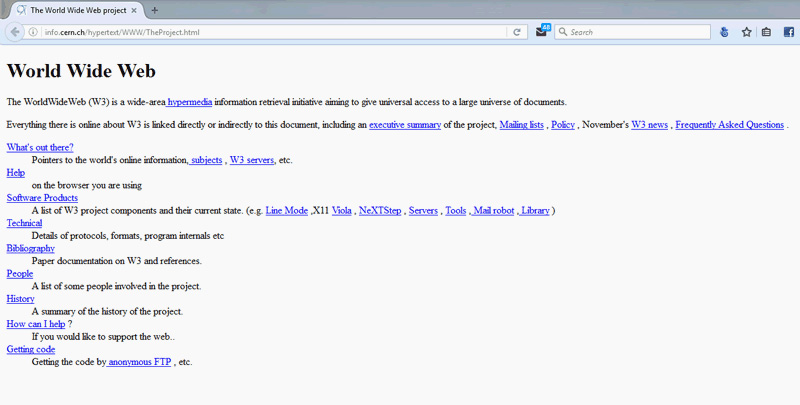
Task: Open the Mail robot link
Action: coord(493,211)
